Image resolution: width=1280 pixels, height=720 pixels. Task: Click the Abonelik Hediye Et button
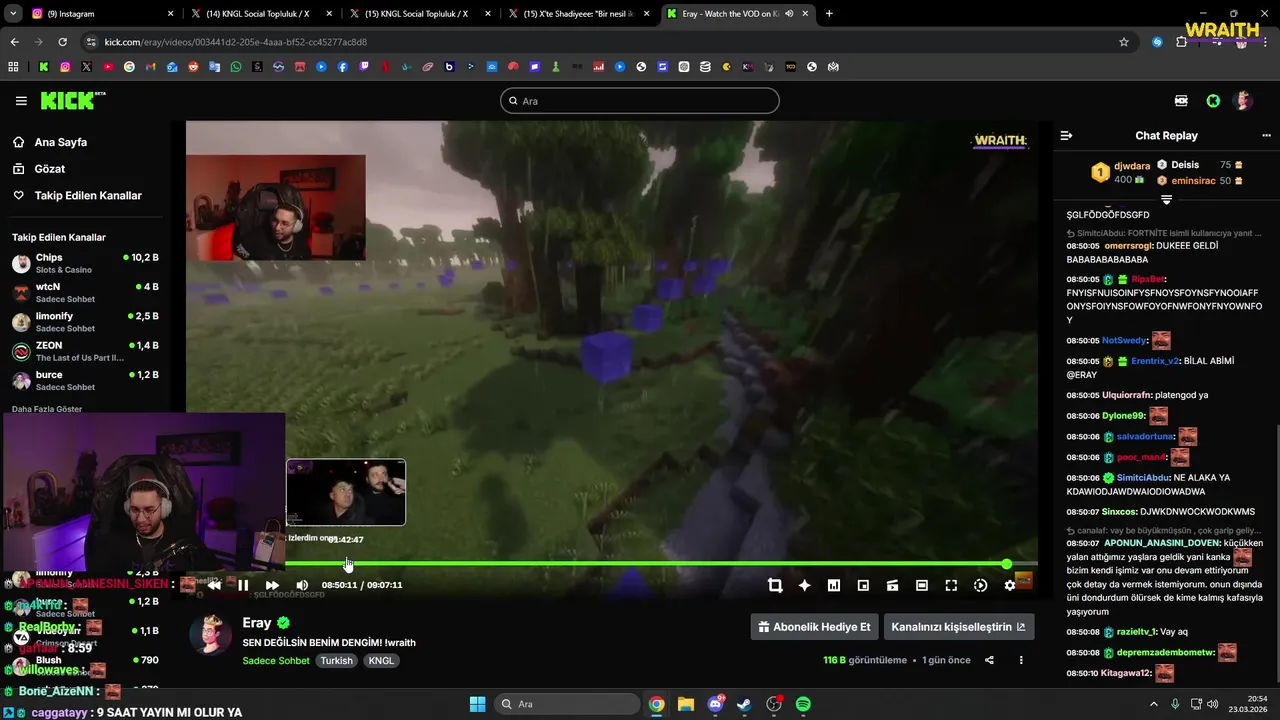(x=814, y=627)
